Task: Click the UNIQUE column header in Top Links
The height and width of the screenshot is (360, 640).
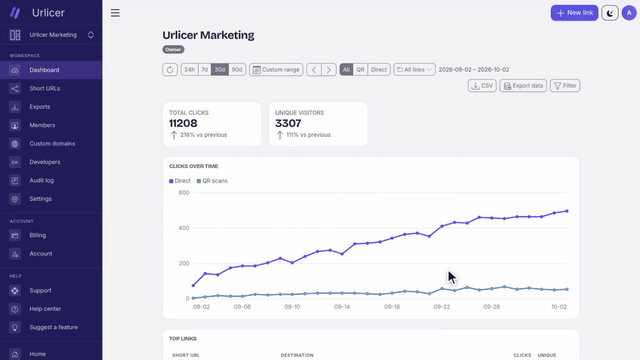Action: [547, 355]
